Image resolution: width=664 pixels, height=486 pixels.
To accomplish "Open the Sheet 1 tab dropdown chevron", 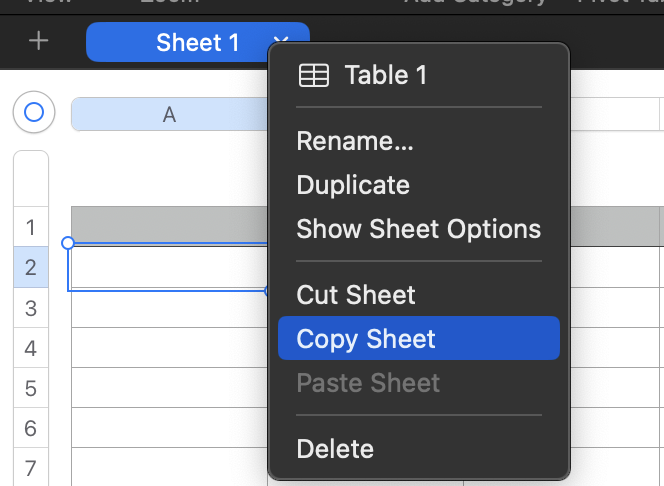I will click(279, 42).
